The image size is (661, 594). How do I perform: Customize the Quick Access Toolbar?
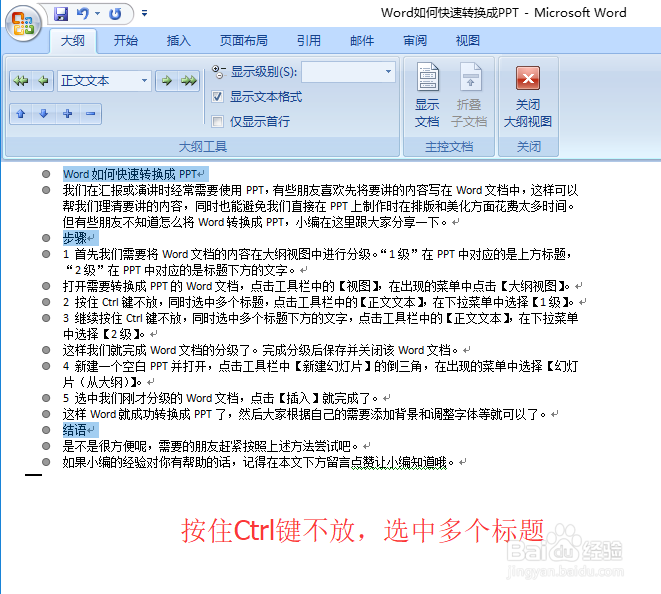coord(144,13)
